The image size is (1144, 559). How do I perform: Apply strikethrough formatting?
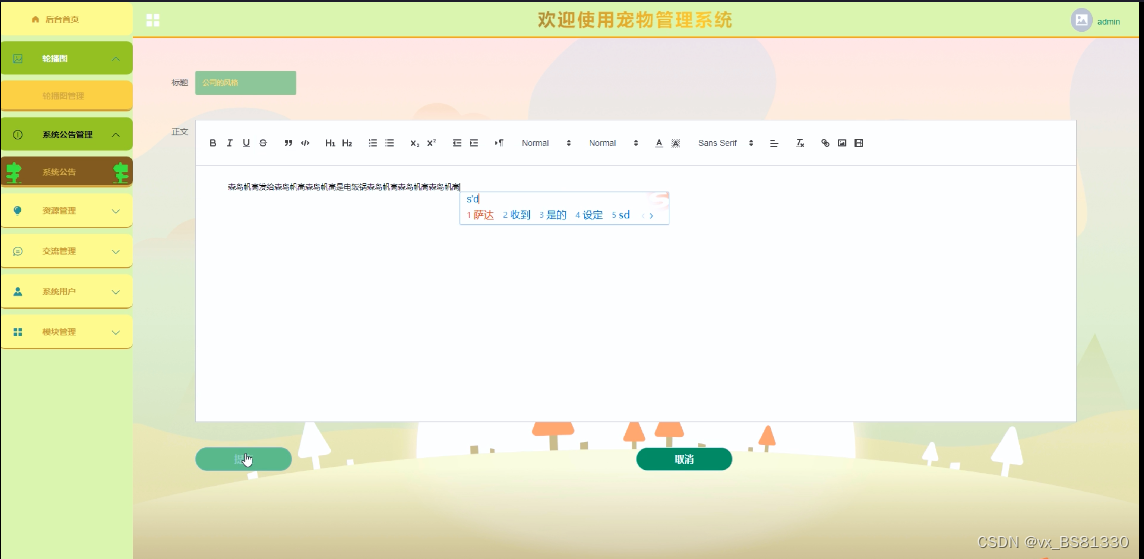[x=263, y=143]
